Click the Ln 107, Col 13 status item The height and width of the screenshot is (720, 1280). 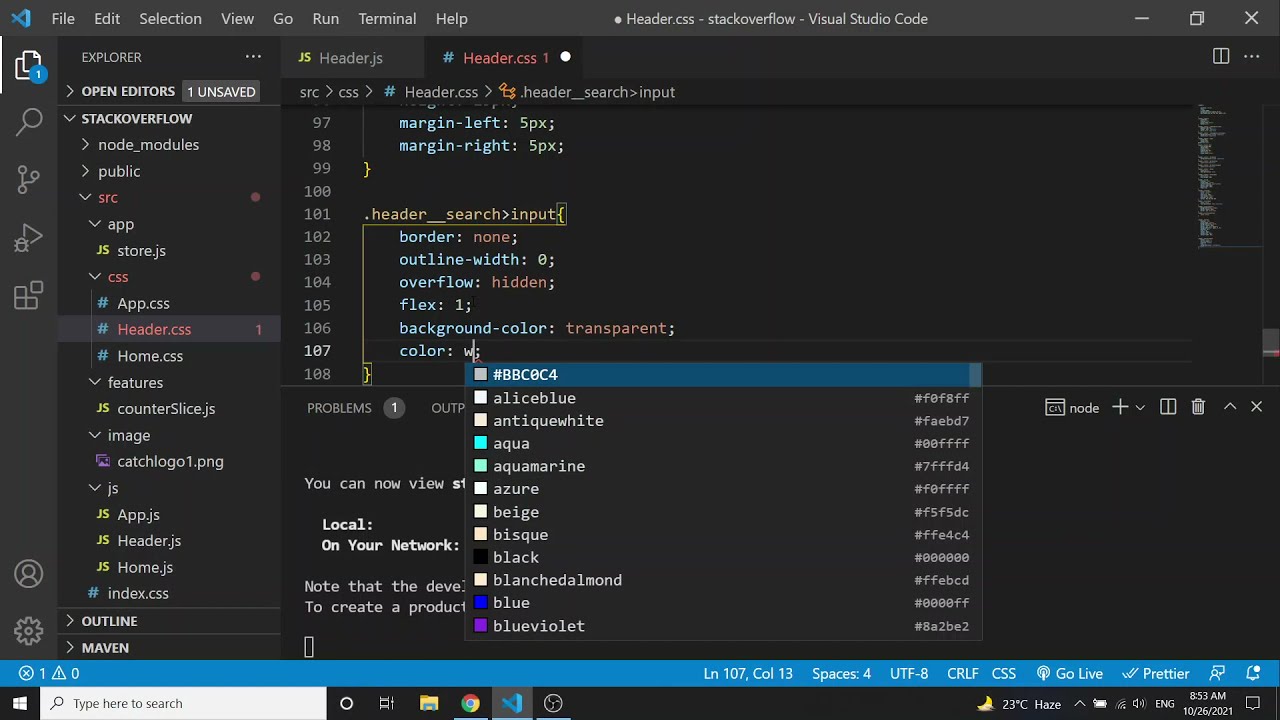(748, 674)
